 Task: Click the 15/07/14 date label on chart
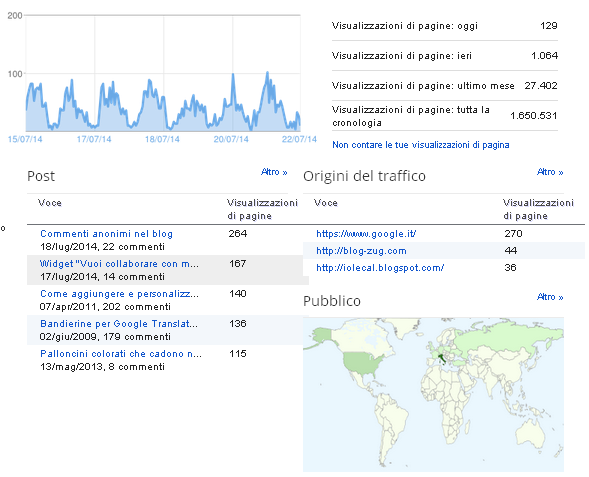[25, 139]
